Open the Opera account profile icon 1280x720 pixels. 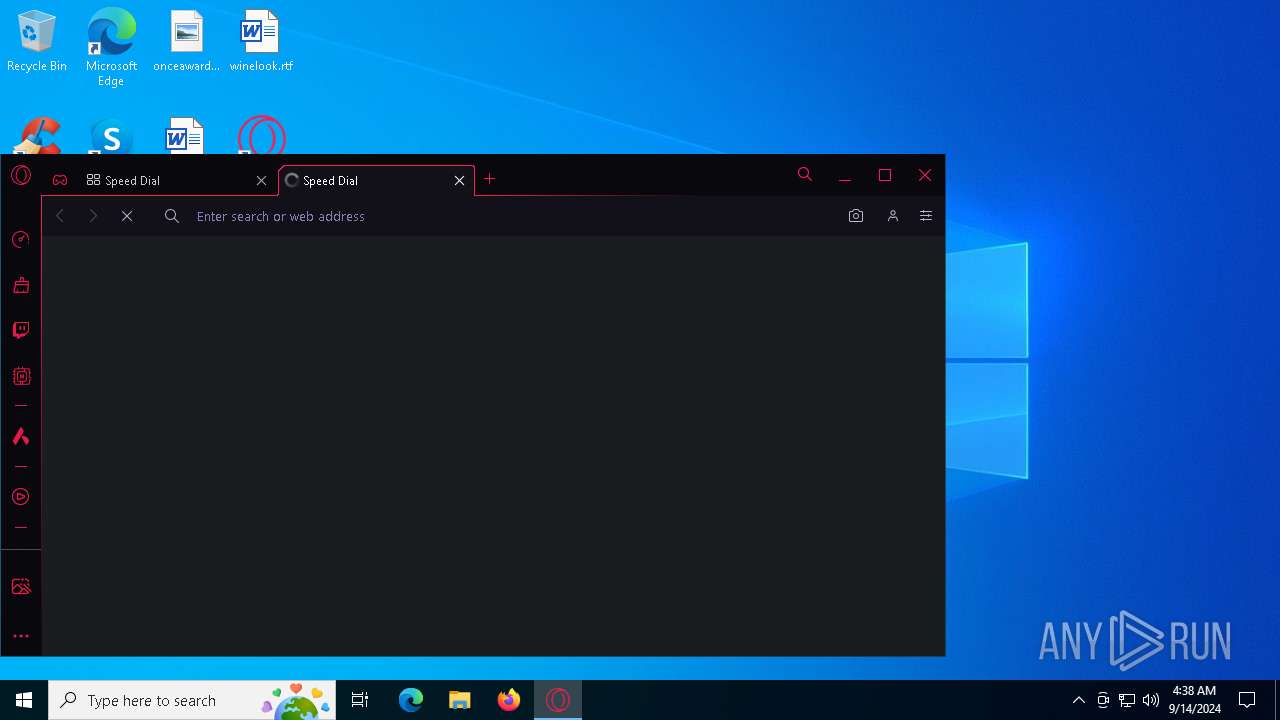[893, 216]
